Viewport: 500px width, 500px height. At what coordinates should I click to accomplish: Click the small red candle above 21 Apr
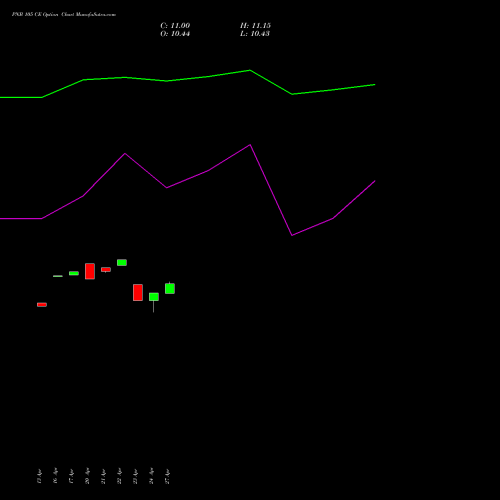pyautogui.click(x=106, y=269)
